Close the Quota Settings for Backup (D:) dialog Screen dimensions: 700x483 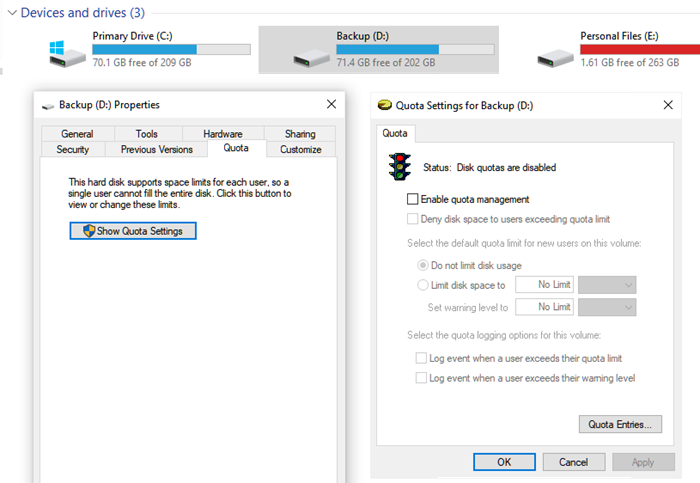pyautogui.click(x=668, y=105)
